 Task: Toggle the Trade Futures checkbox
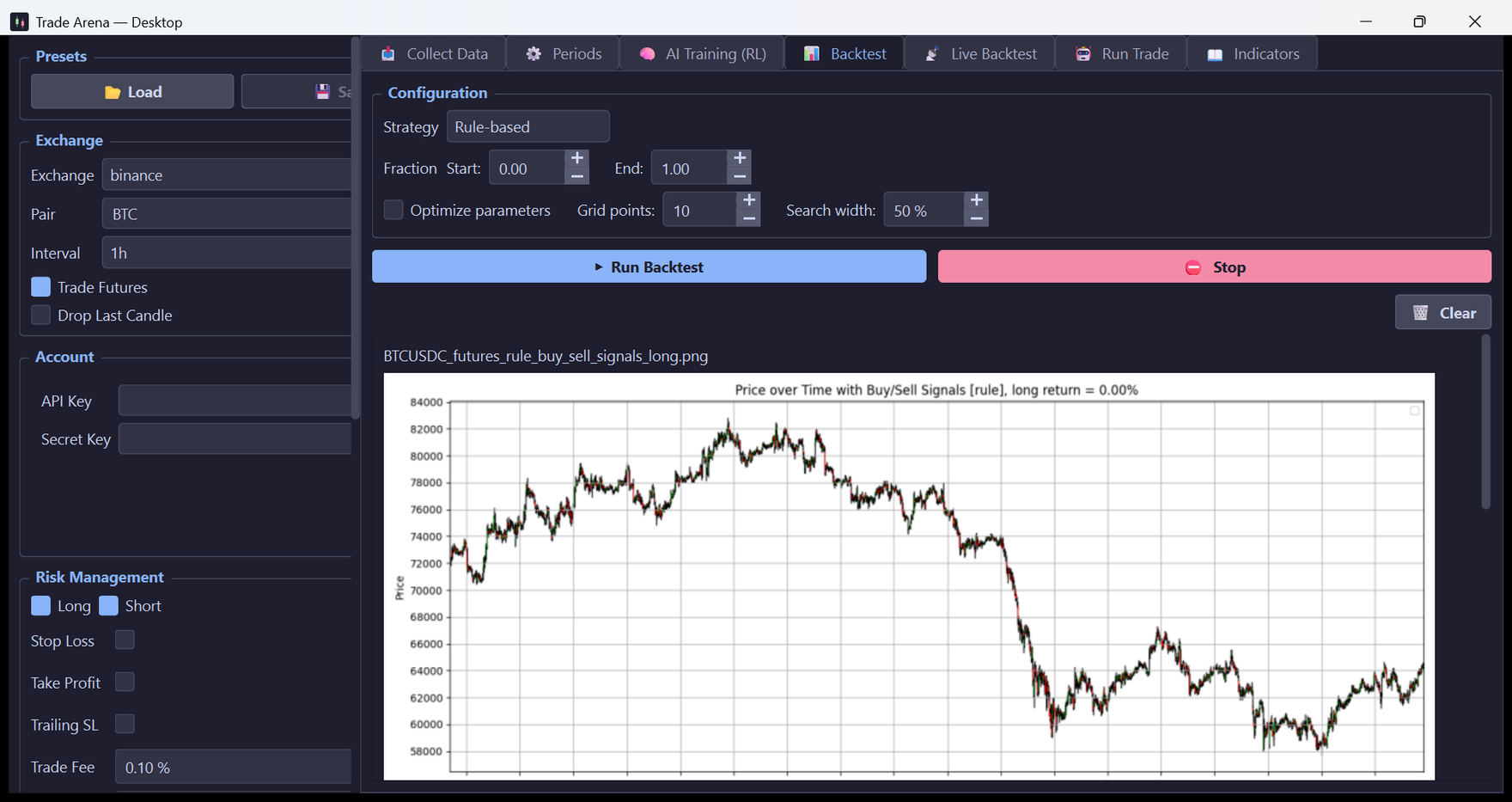pyautogui.click(x=40, y=287)
